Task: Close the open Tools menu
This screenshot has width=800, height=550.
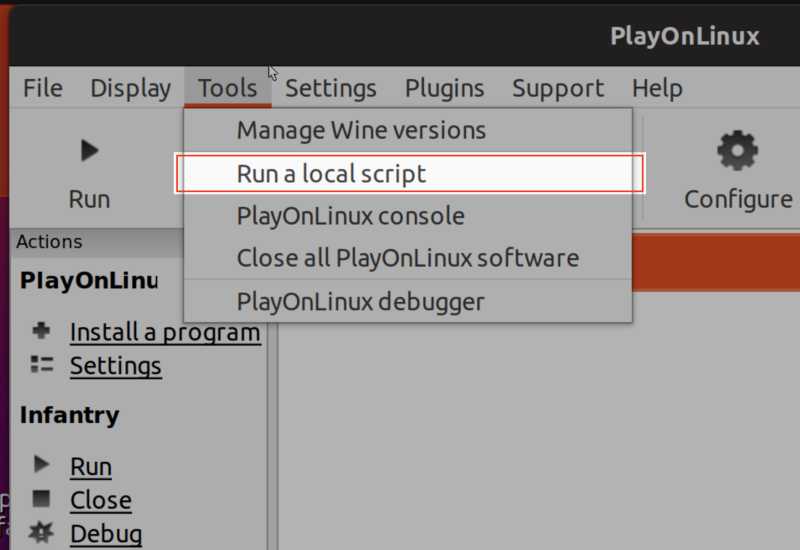Action: tap(228, 88)
